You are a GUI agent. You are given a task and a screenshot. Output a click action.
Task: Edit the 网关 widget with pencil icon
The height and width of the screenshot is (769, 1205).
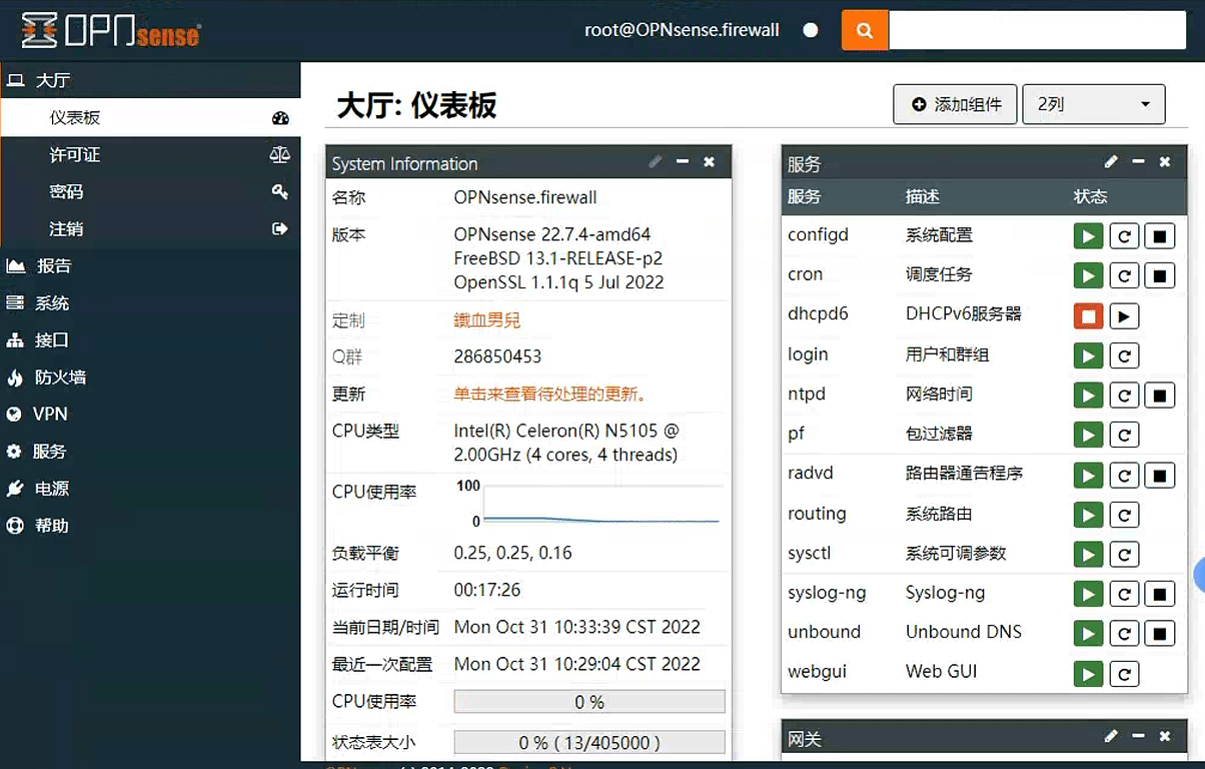tap(1111, 737)
